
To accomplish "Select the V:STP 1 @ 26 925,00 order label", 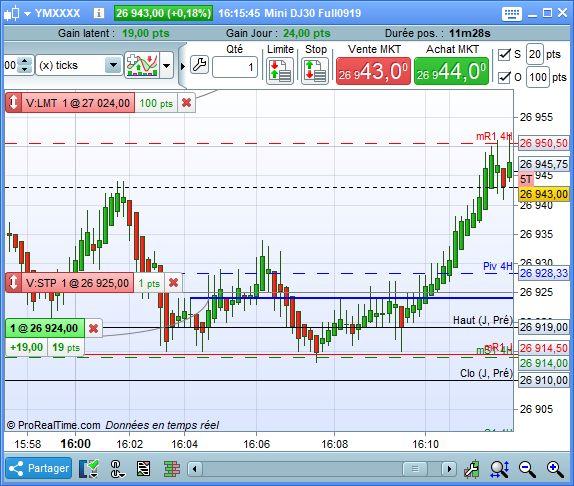I will [77, 283].
